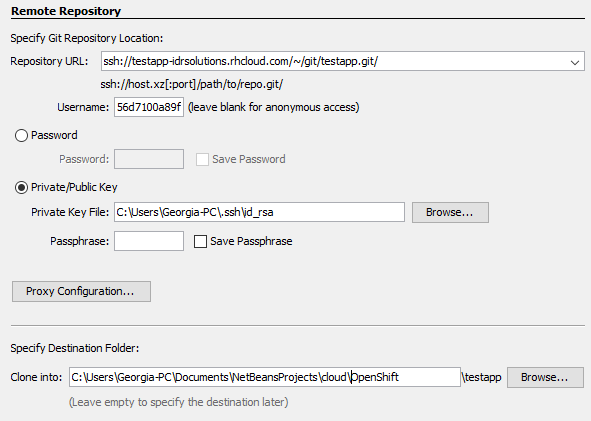Tick the Save Password checkbox
Image resolution: width=591 pixels, height=421 pixels.
[x=202, y=159]
